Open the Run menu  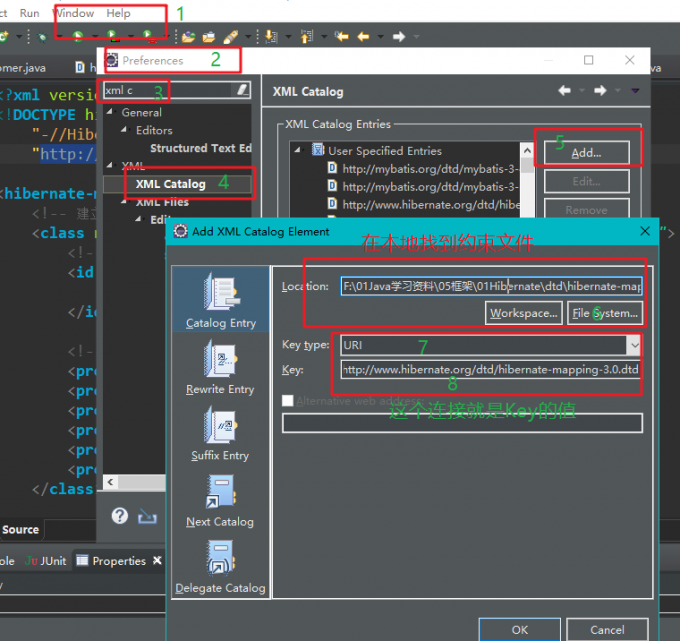(x=29, y=13)
